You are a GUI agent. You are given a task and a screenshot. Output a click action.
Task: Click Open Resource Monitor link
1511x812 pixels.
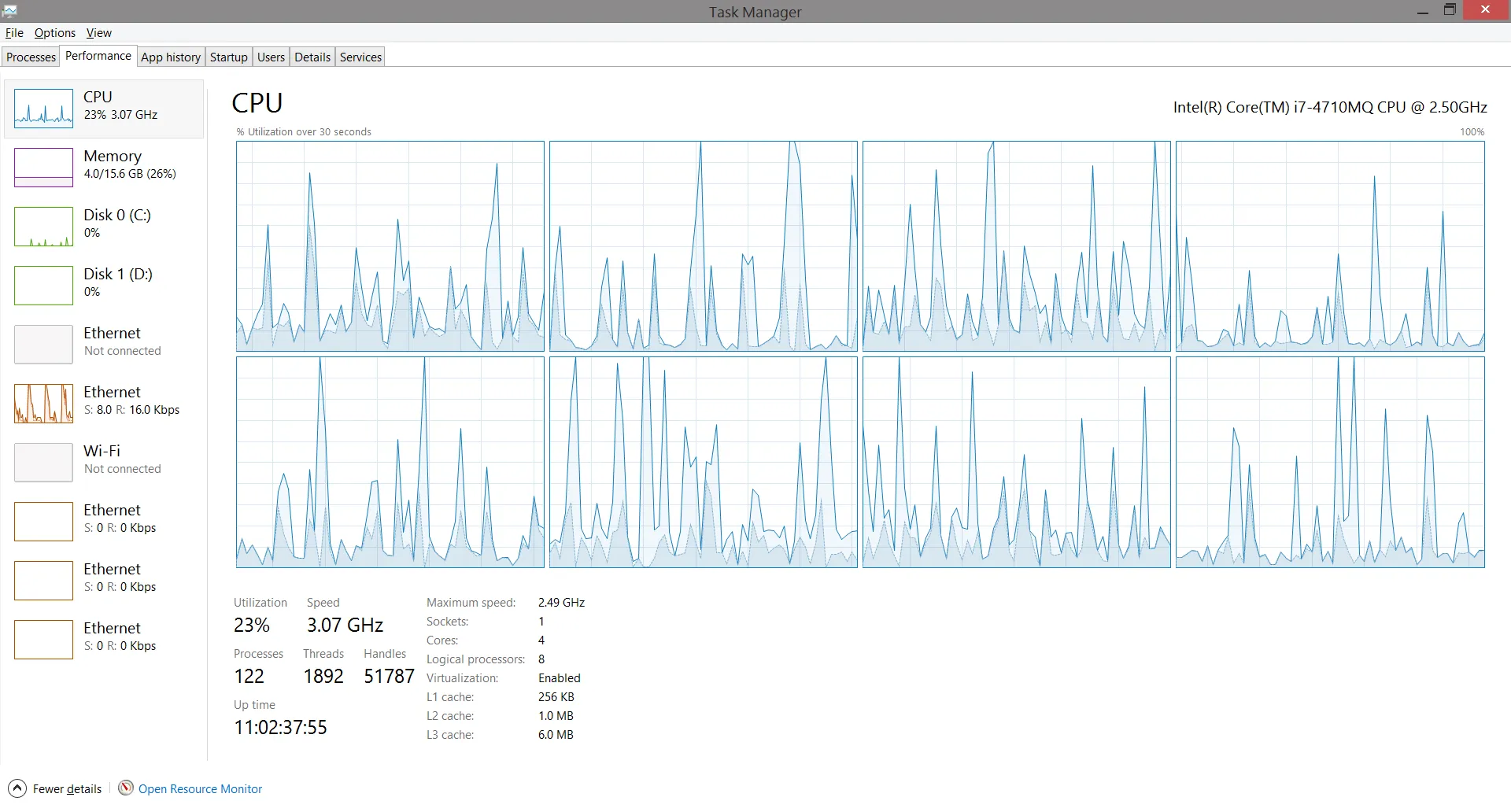pos(200,788)
